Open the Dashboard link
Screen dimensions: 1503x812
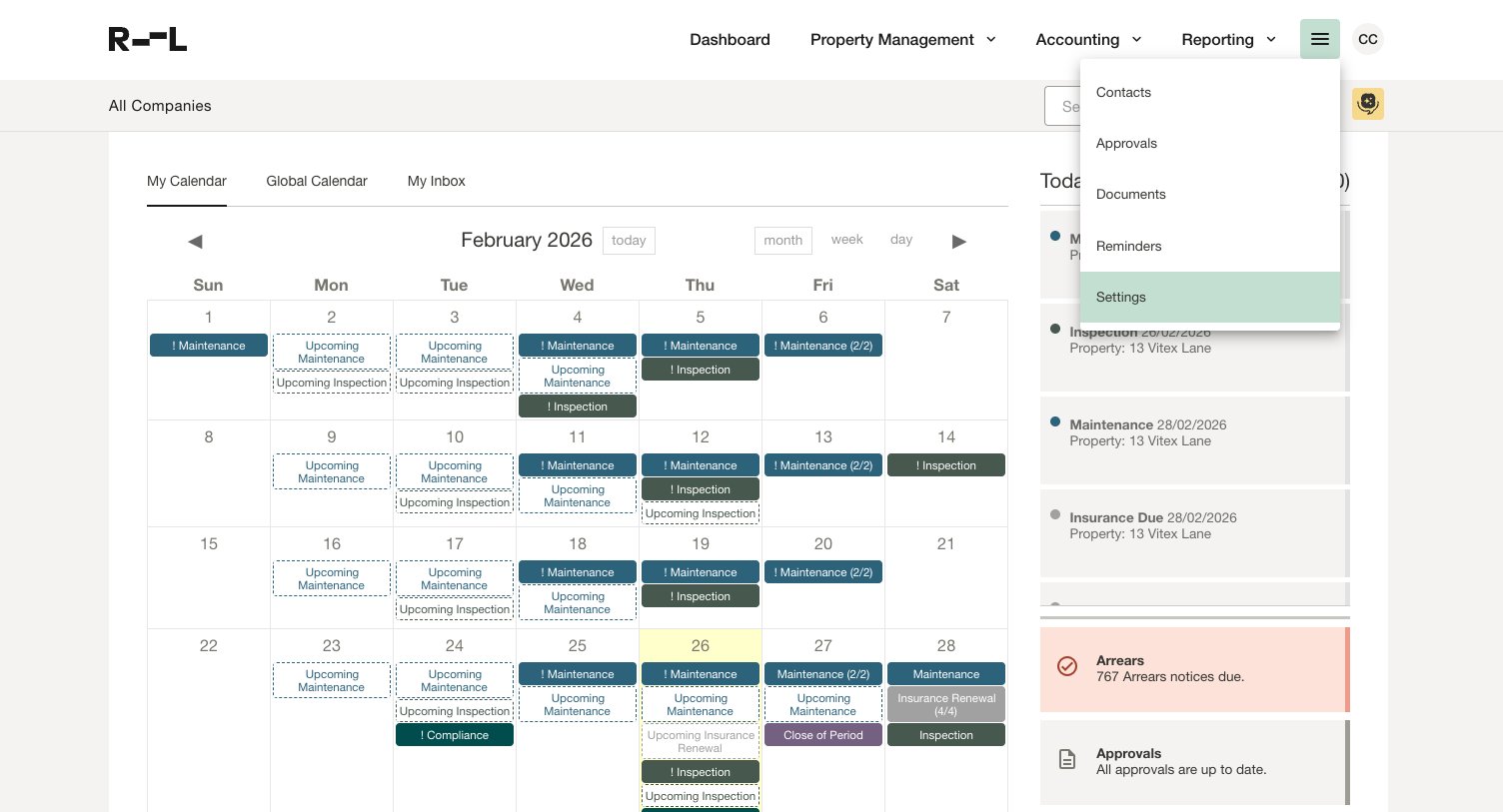coord(730,39)
